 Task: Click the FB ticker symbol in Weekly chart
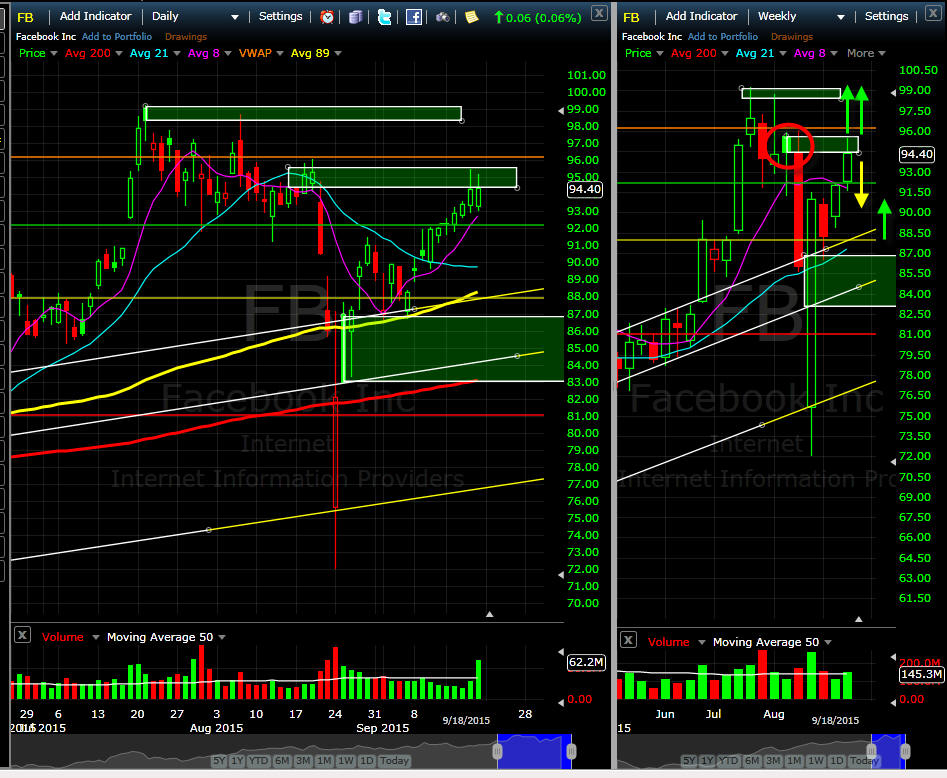pos(631,17)
